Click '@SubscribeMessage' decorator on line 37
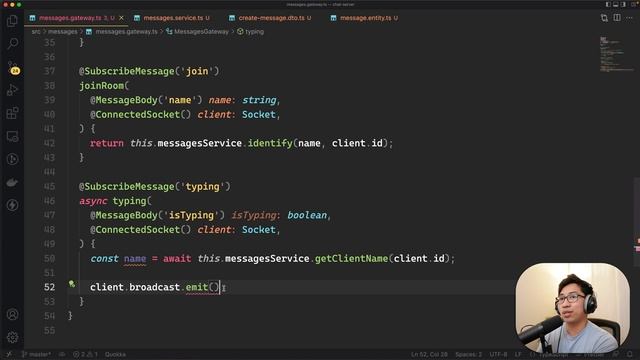Screen dimensions: 640x360 point(127,71)
